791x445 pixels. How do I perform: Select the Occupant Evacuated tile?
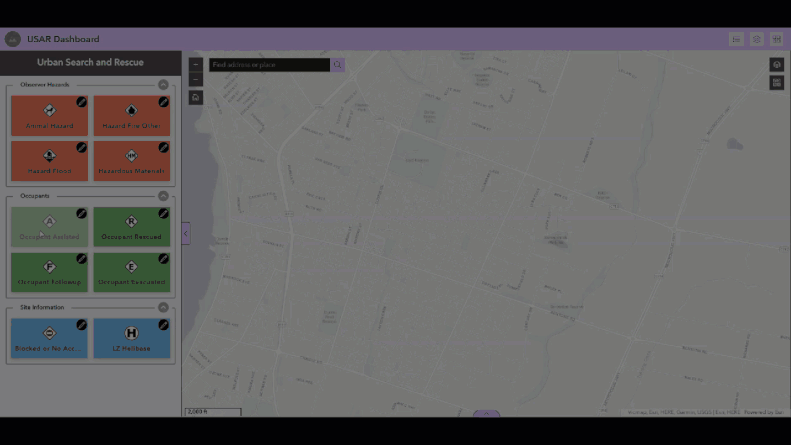(132, 272)
